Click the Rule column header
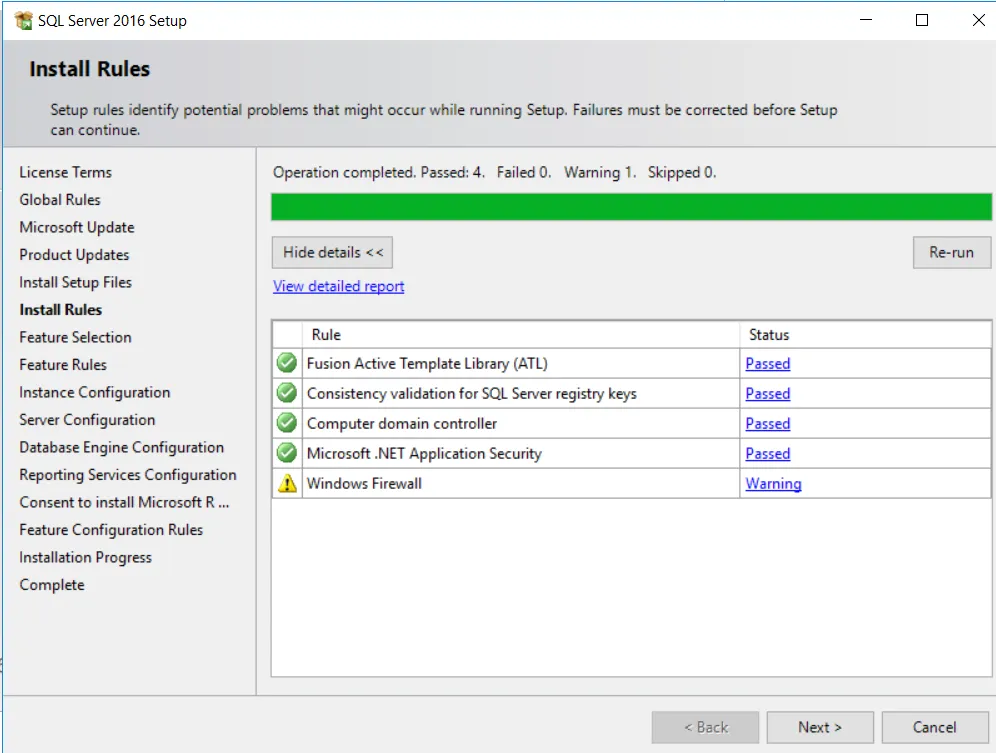This screenshot has width=996, height=753. 326,335
